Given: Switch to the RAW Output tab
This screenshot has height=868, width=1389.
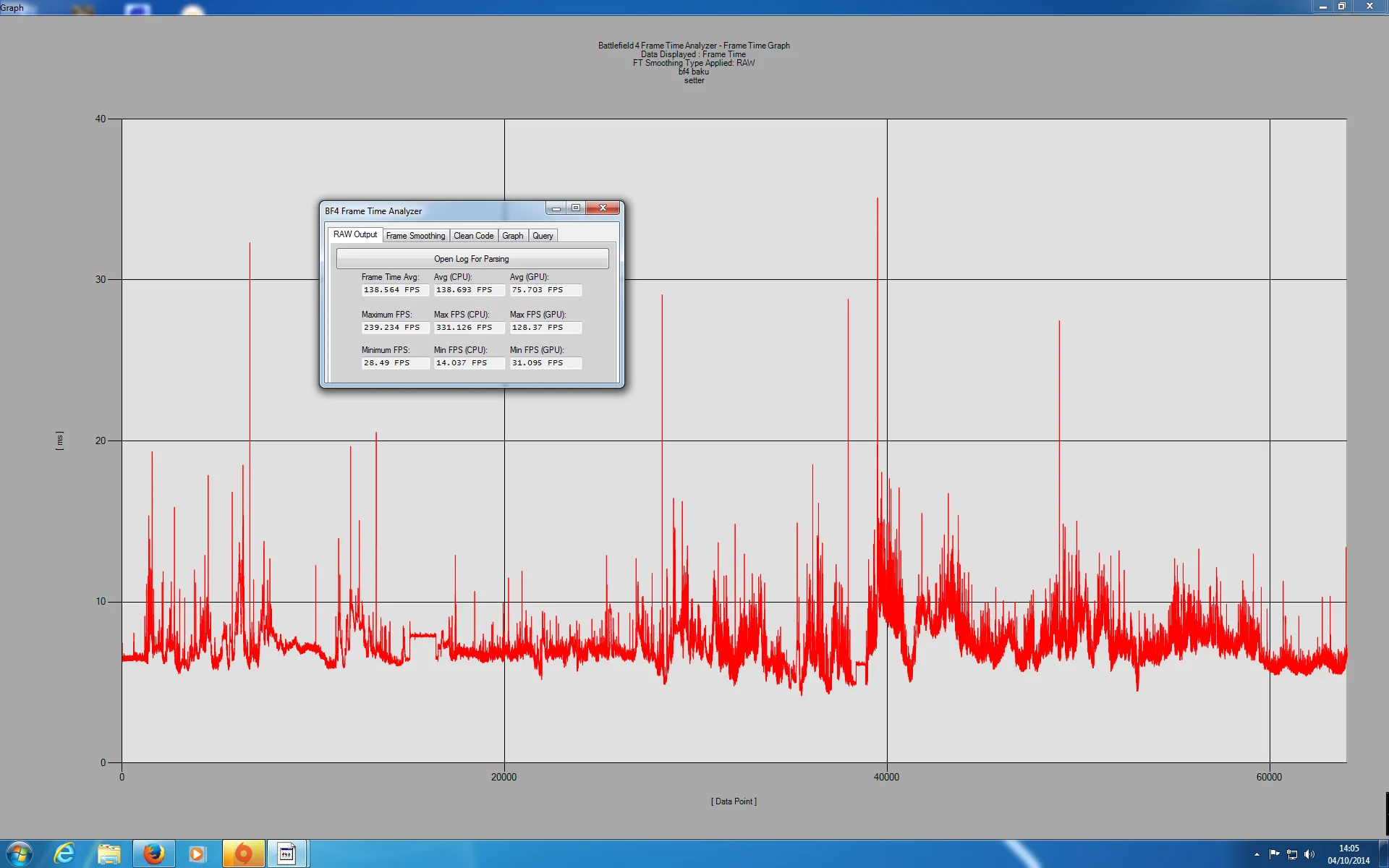Looking at the screenshot, I should pyautogui.click(x=354, y=234).
